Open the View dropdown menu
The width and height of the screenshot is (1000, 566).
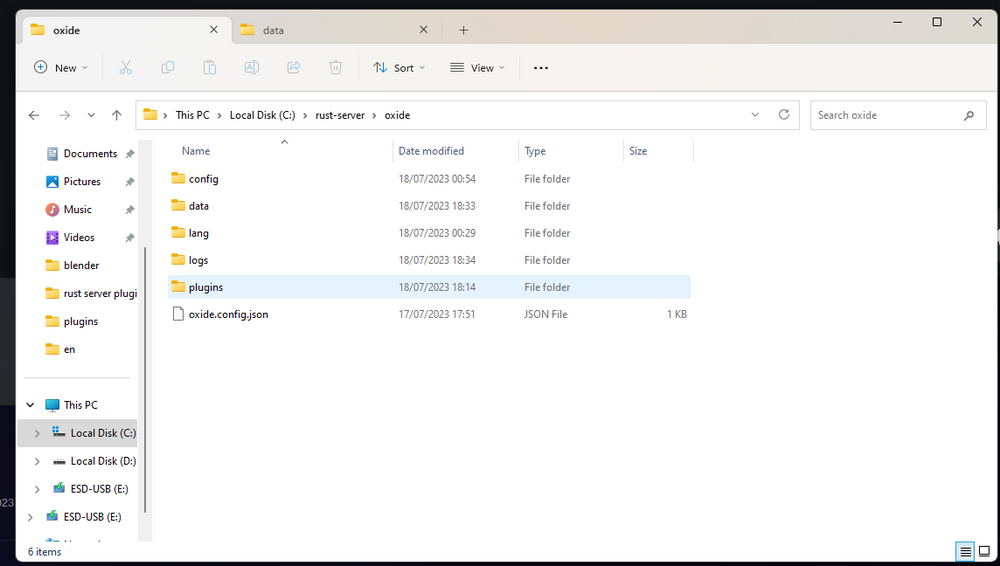pos(477,67)
